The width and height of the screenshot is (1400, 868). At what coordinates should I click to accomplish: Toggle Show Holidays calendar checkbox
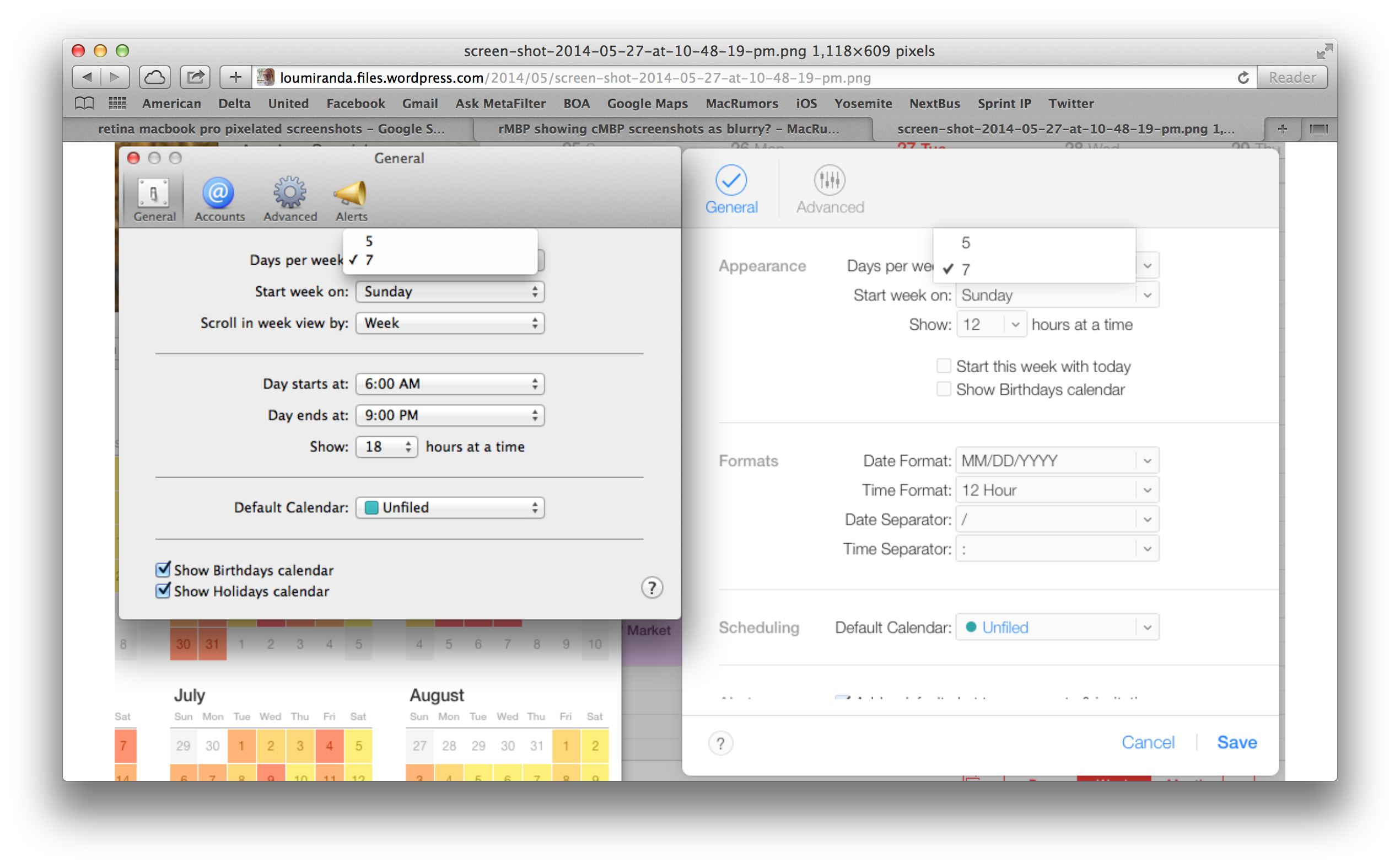tap(163, 591)
